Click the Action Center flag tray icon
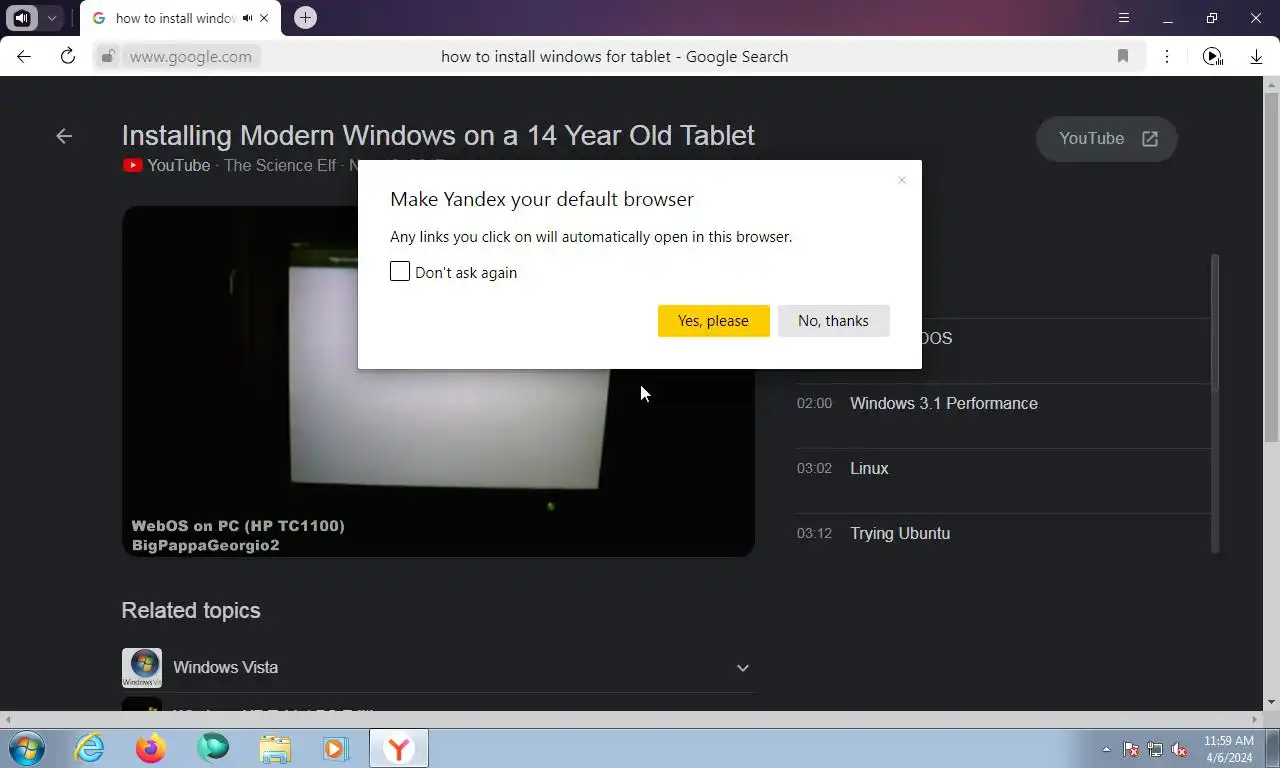The height and width of the screenshot is (768, 1280). [1132, 749]
